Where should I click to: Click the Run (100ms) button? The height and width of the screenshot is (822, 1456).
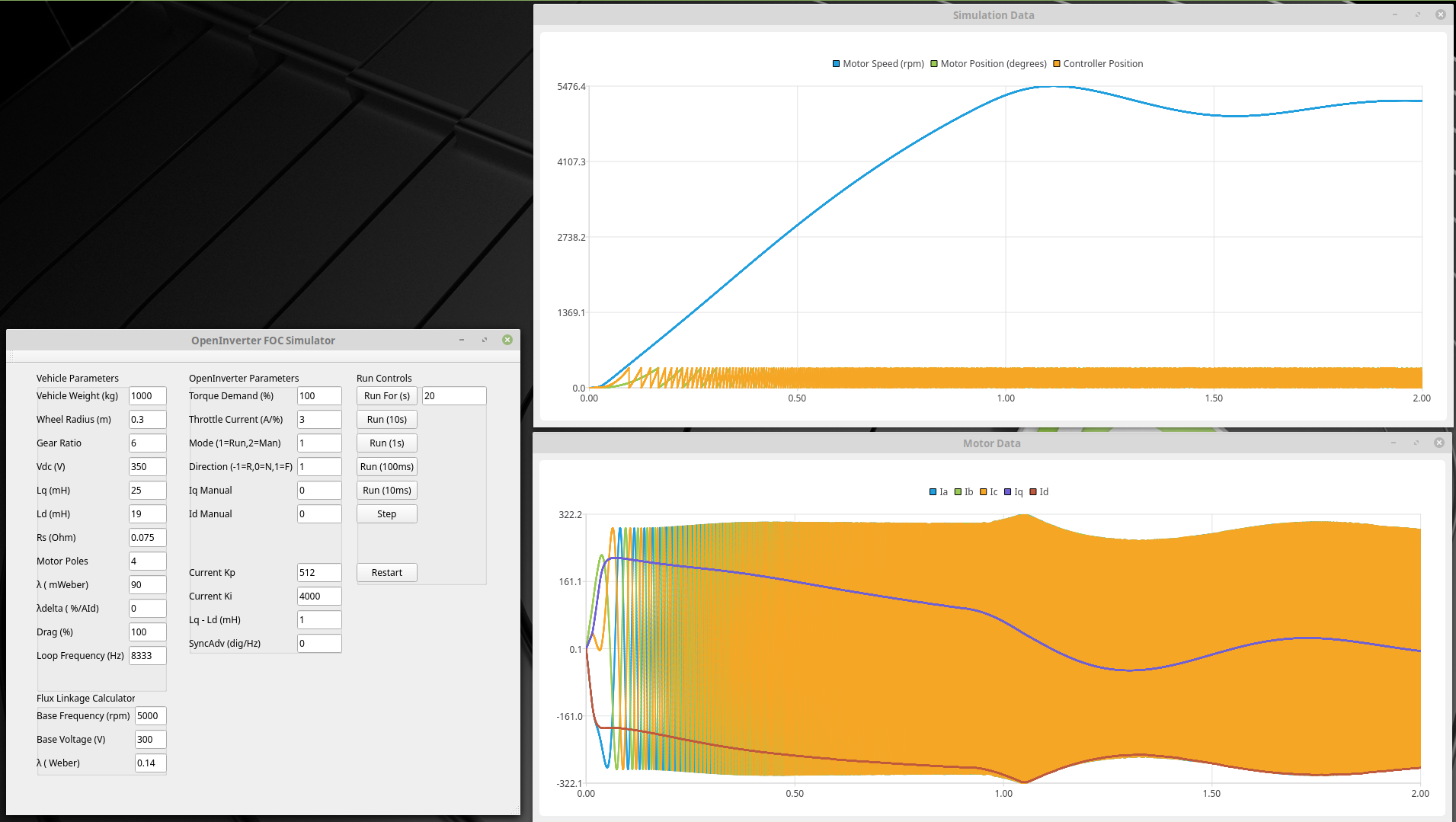coord(387,467)
